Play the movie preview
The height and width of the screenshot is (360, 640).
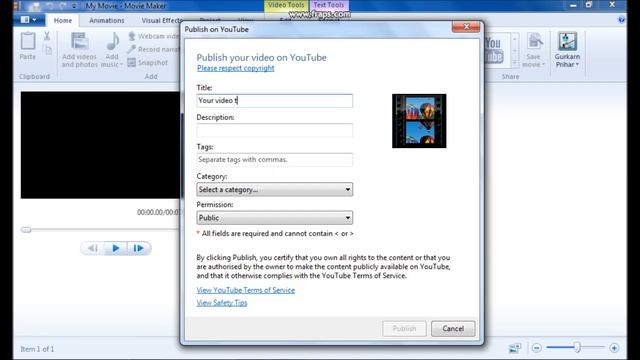click(116, 248)
